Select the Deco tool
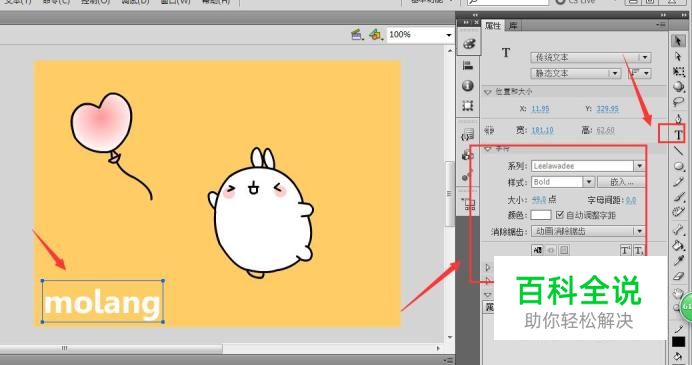This screenshot has width=692, height=365. pyautogui.click(x=678, y=212)
